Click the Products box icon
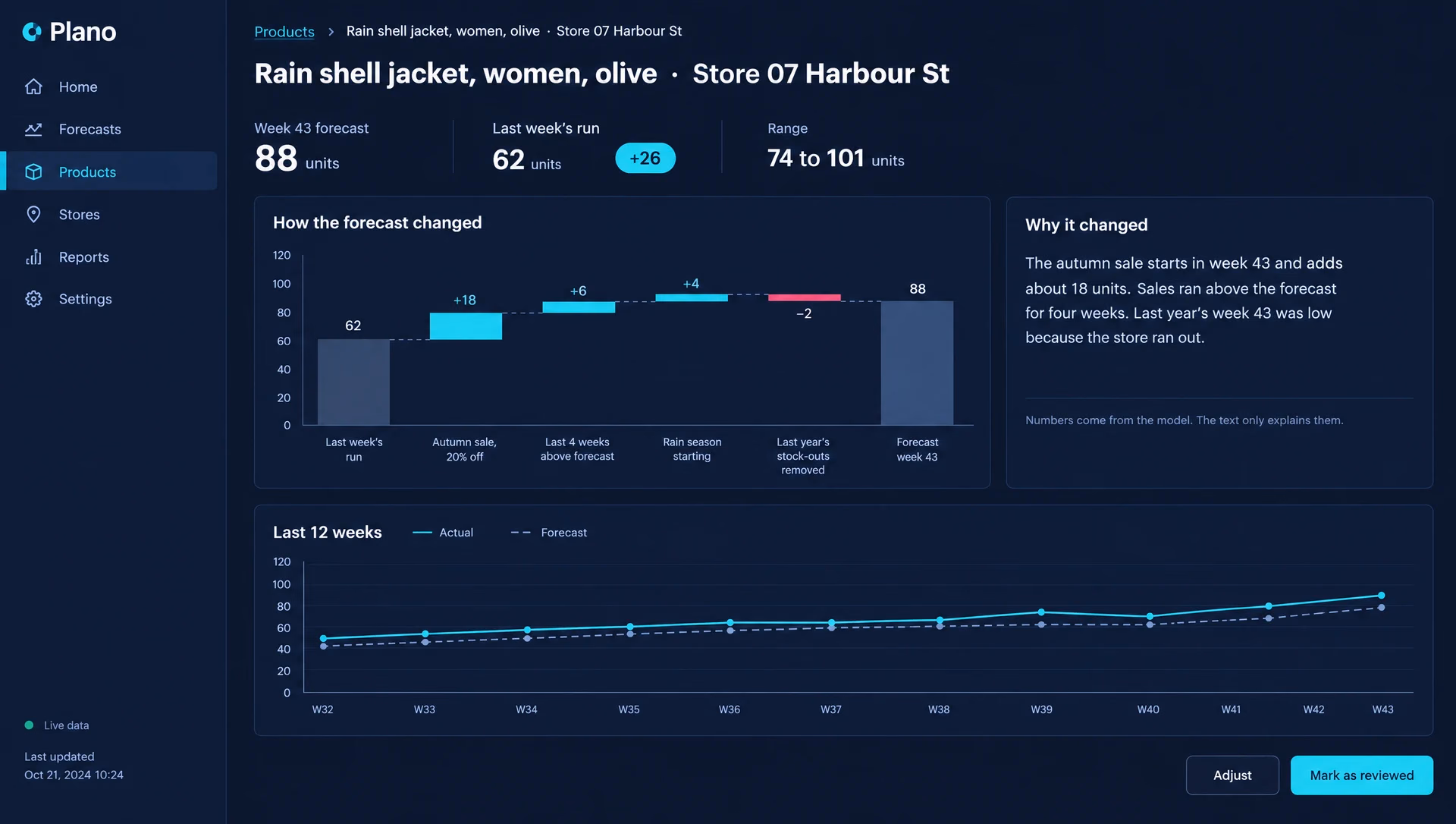The height and width of the screenshot is (824, 1456). pyautogui.click(x=33, y=171)
